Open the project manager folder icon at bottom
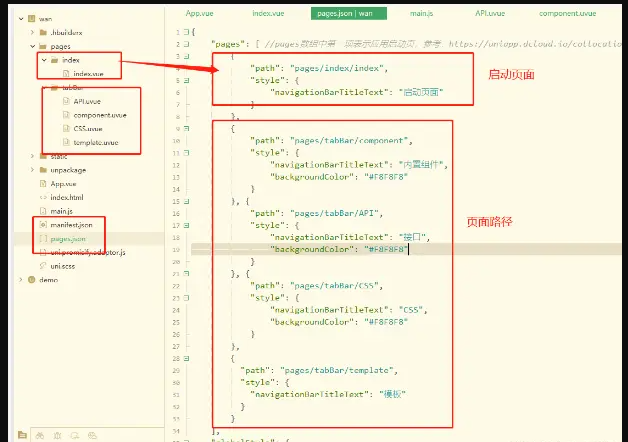The image size is (628, 442). pyautogui.click(x=22, y=435)
